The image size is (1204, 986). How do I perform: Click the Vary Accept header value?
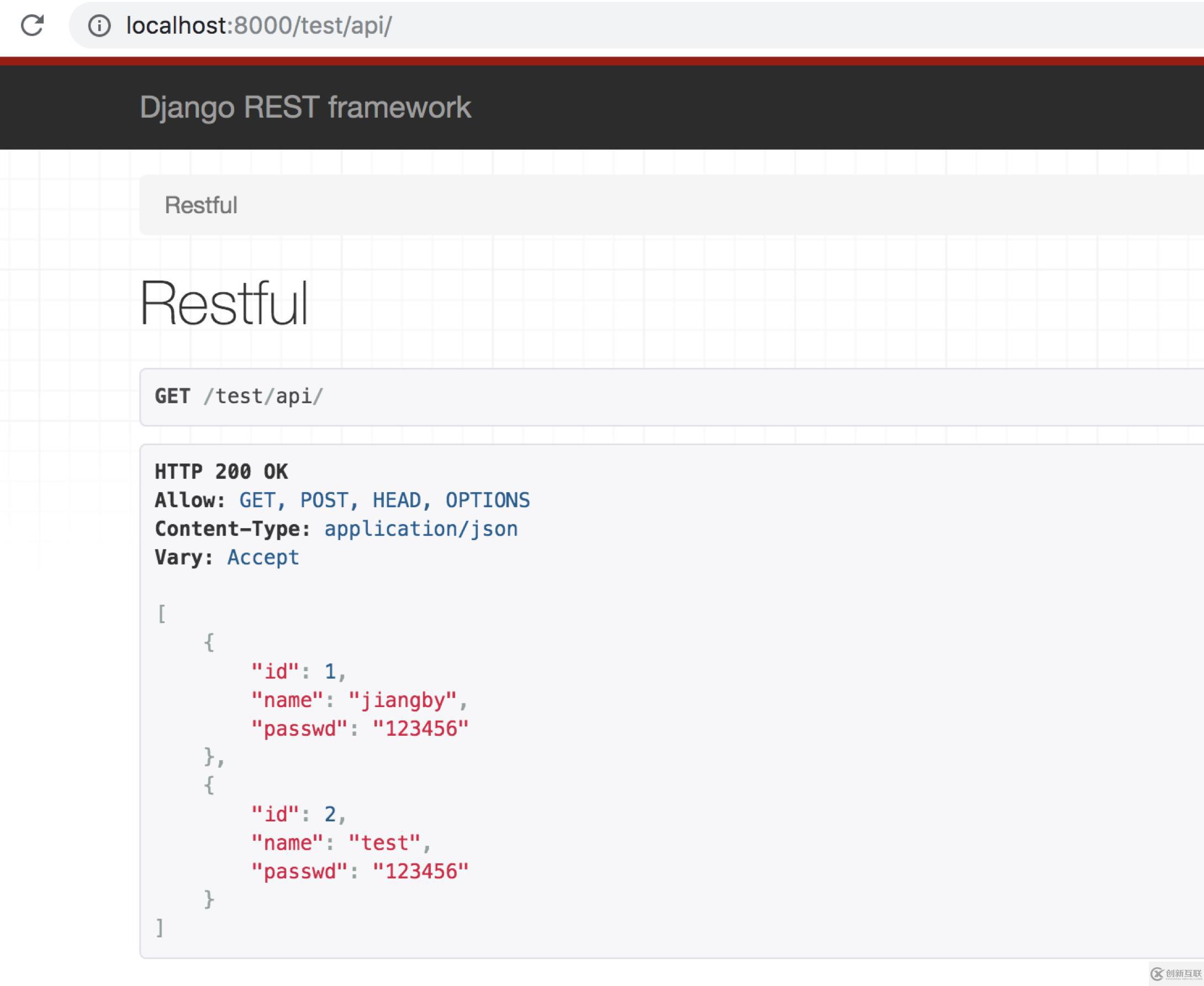(x=263, y=557)
